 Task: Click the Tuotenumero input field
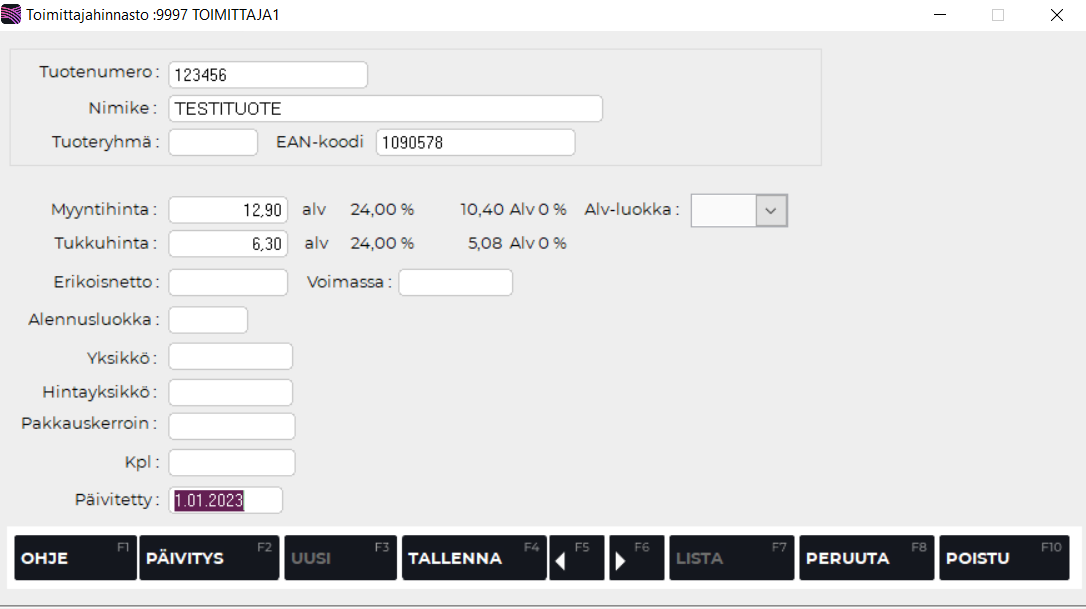pyautogui.click(x=268, y=75)
